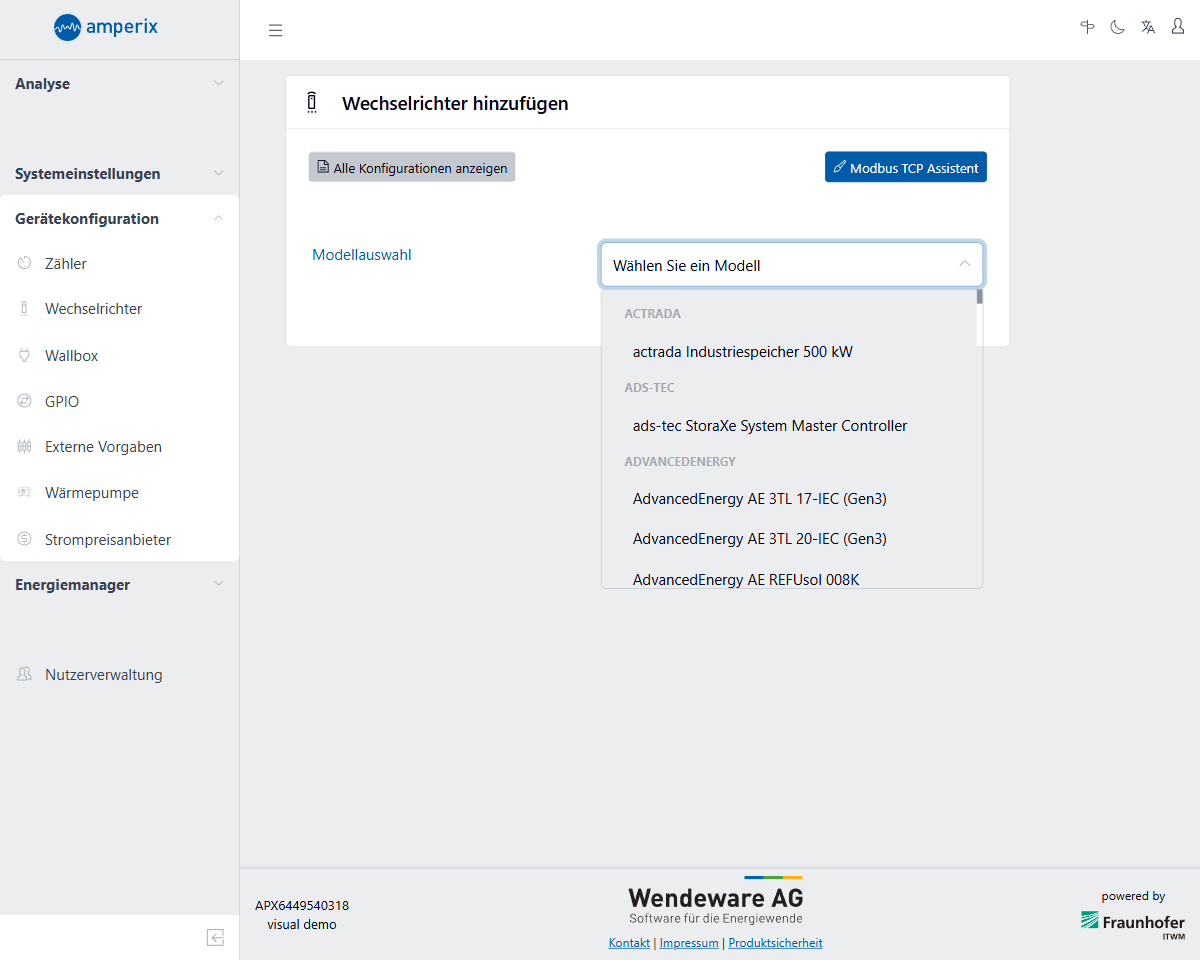Image resolution: width=1200 pixels, height=960 pixels.
Task: Click the palm tree icon in header
Action: [1088, 28]
